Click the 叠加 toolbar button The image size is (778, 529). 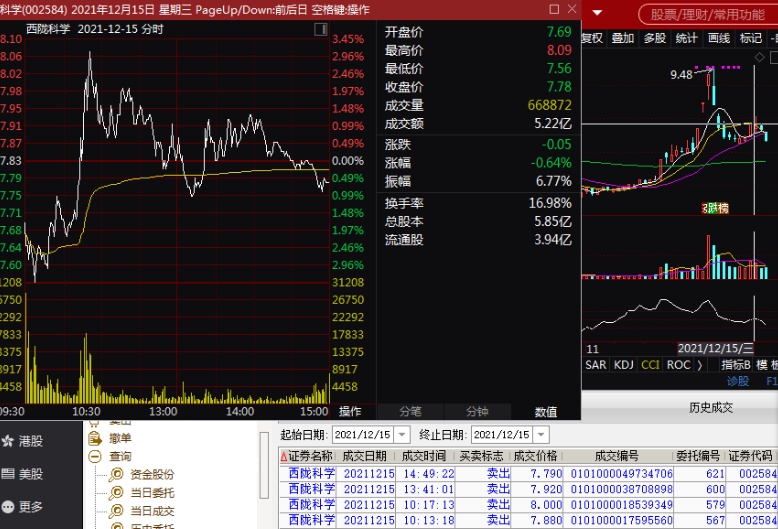(623, 38)
